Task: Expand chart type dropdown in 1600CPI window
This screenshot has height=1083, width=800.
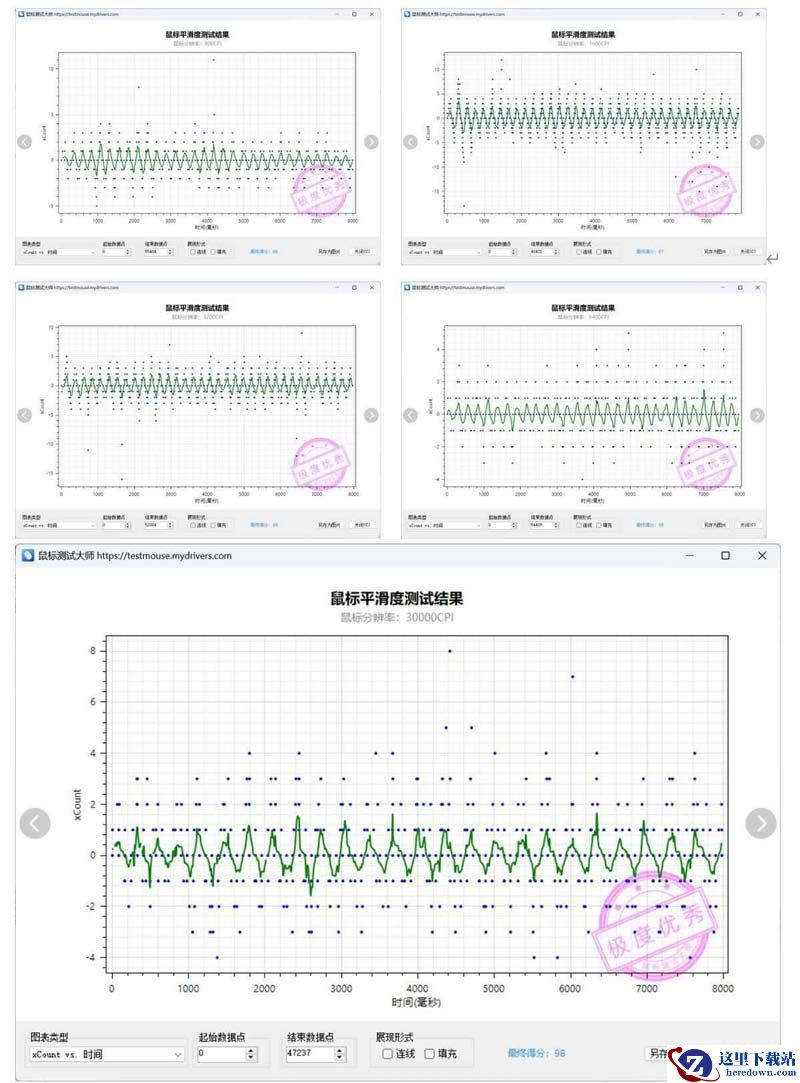Action: [x=444, y=252]
